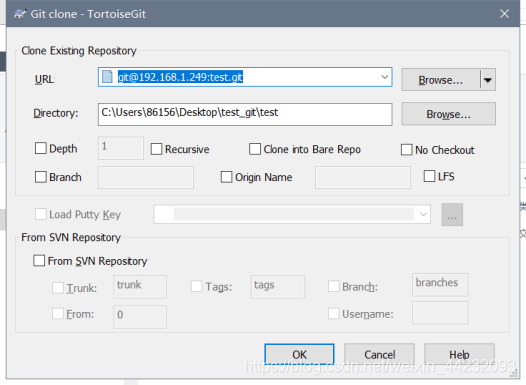The height and width of the screenshot is (385, 526).
Task: Check Clone into Bare Repo
Action: 255,149
